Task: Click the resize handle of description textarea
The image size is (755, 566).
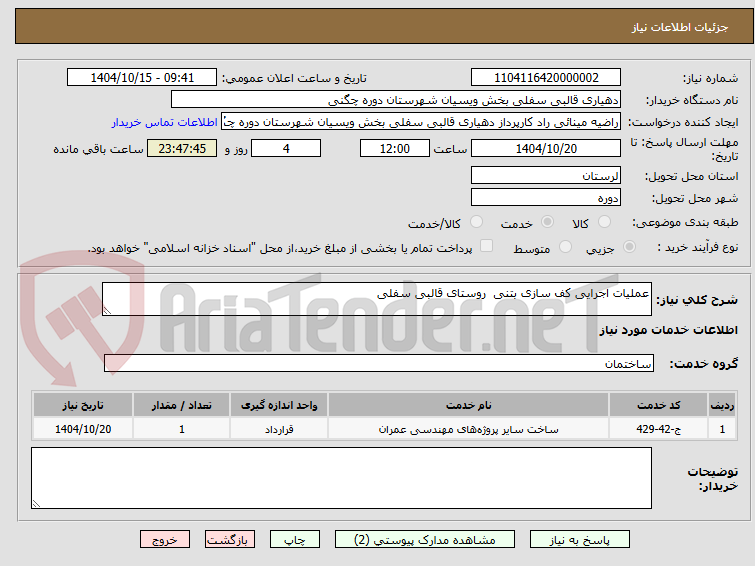Action: click(107, 311)
